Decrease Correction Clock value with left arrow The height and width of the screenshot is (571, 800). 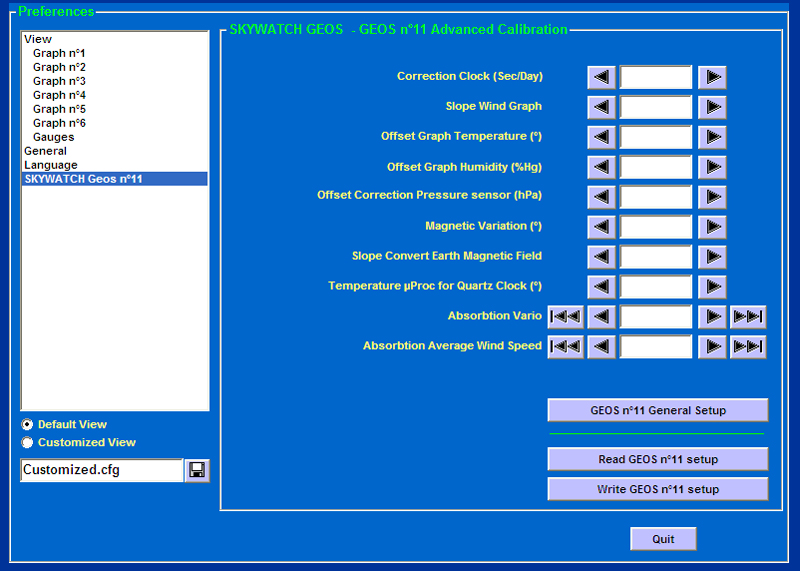602,78
